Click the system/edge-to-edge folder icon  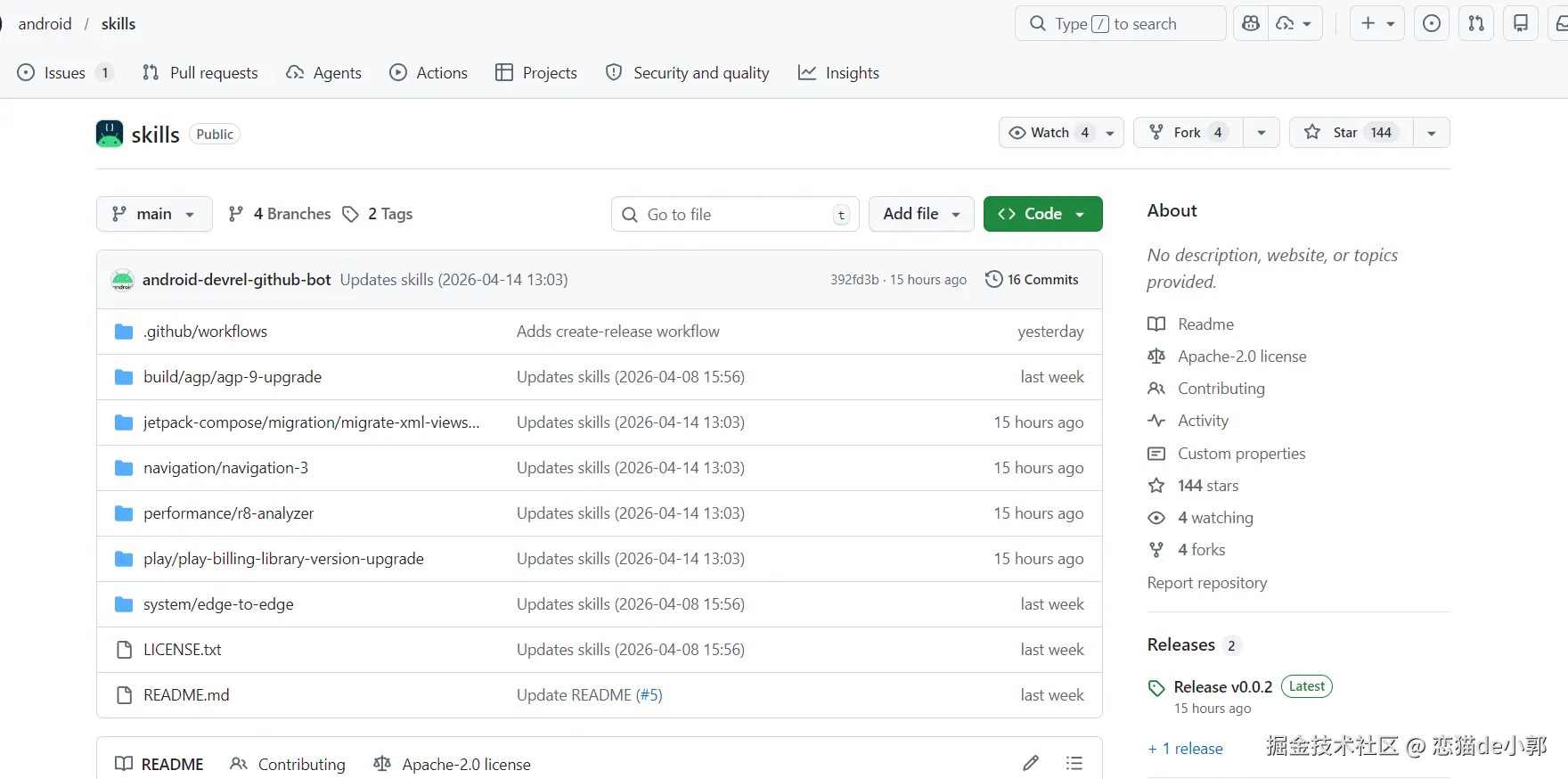pyautogui.click(x=124, y=604)
